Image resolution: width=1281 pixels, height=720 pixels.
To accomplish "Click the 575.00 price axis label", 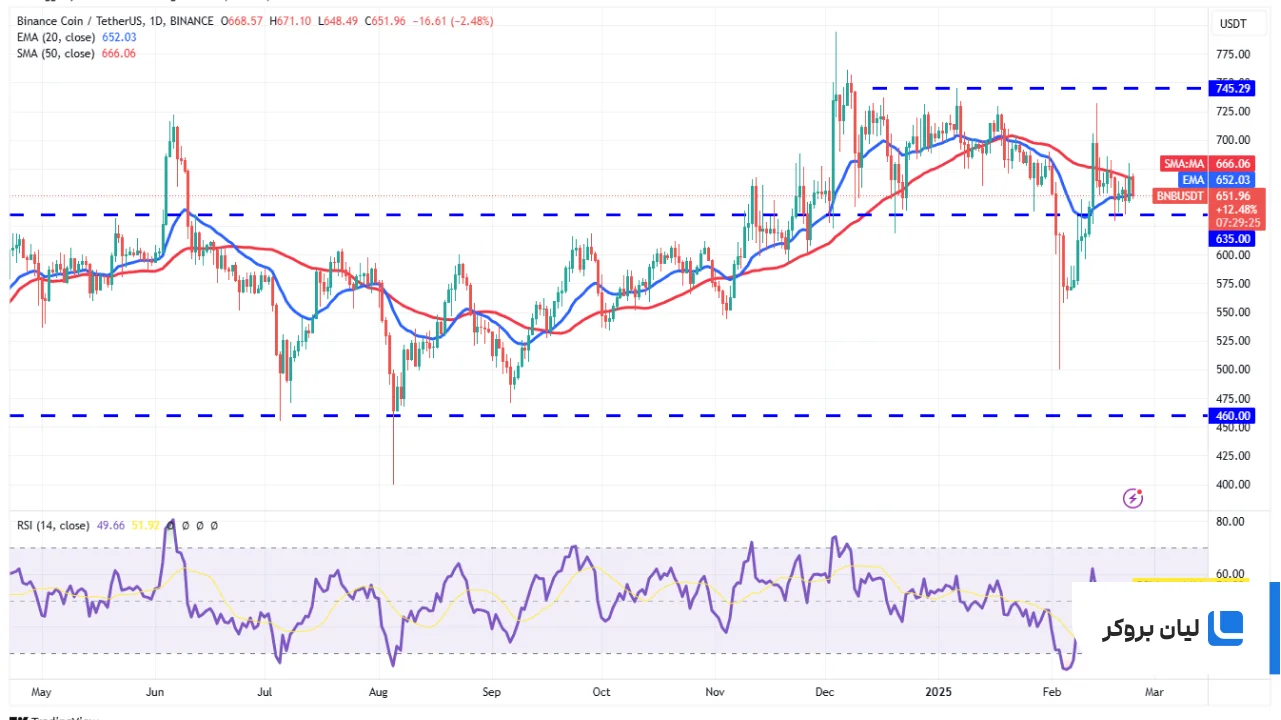I will pyautogui.click(x=1232, y=283).
